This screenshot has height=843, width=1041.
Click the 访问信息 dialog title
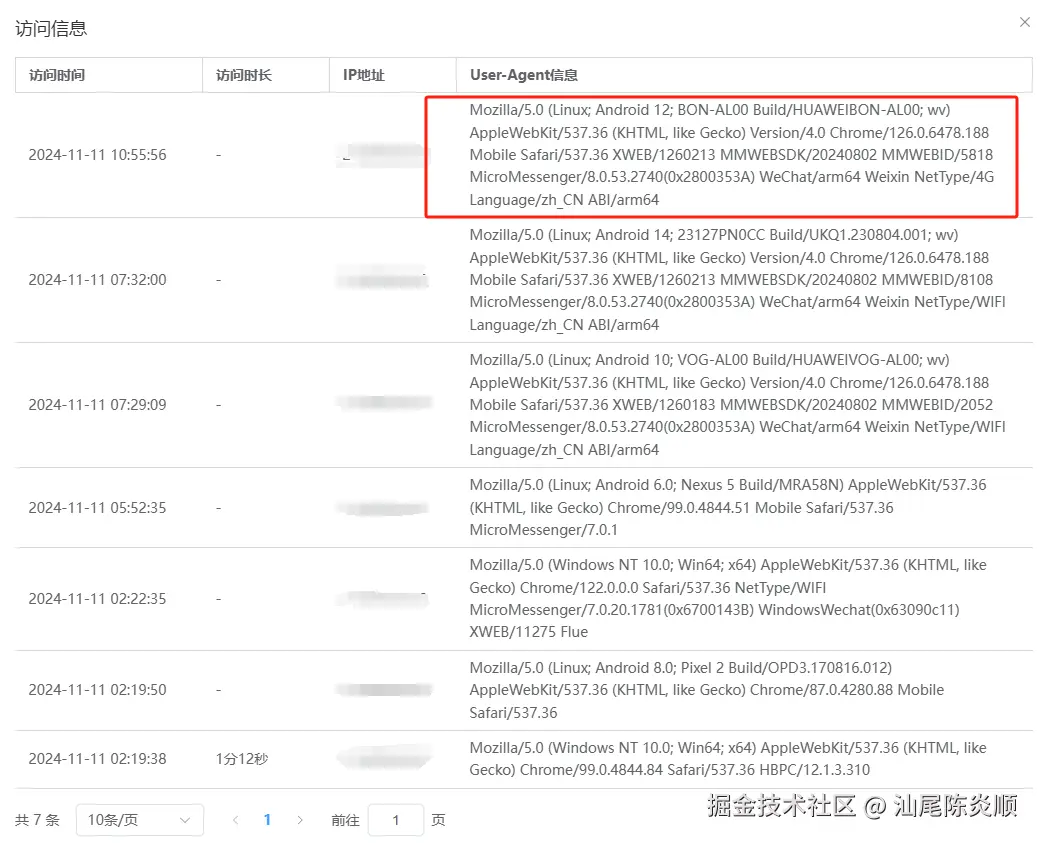pos(51,28)
